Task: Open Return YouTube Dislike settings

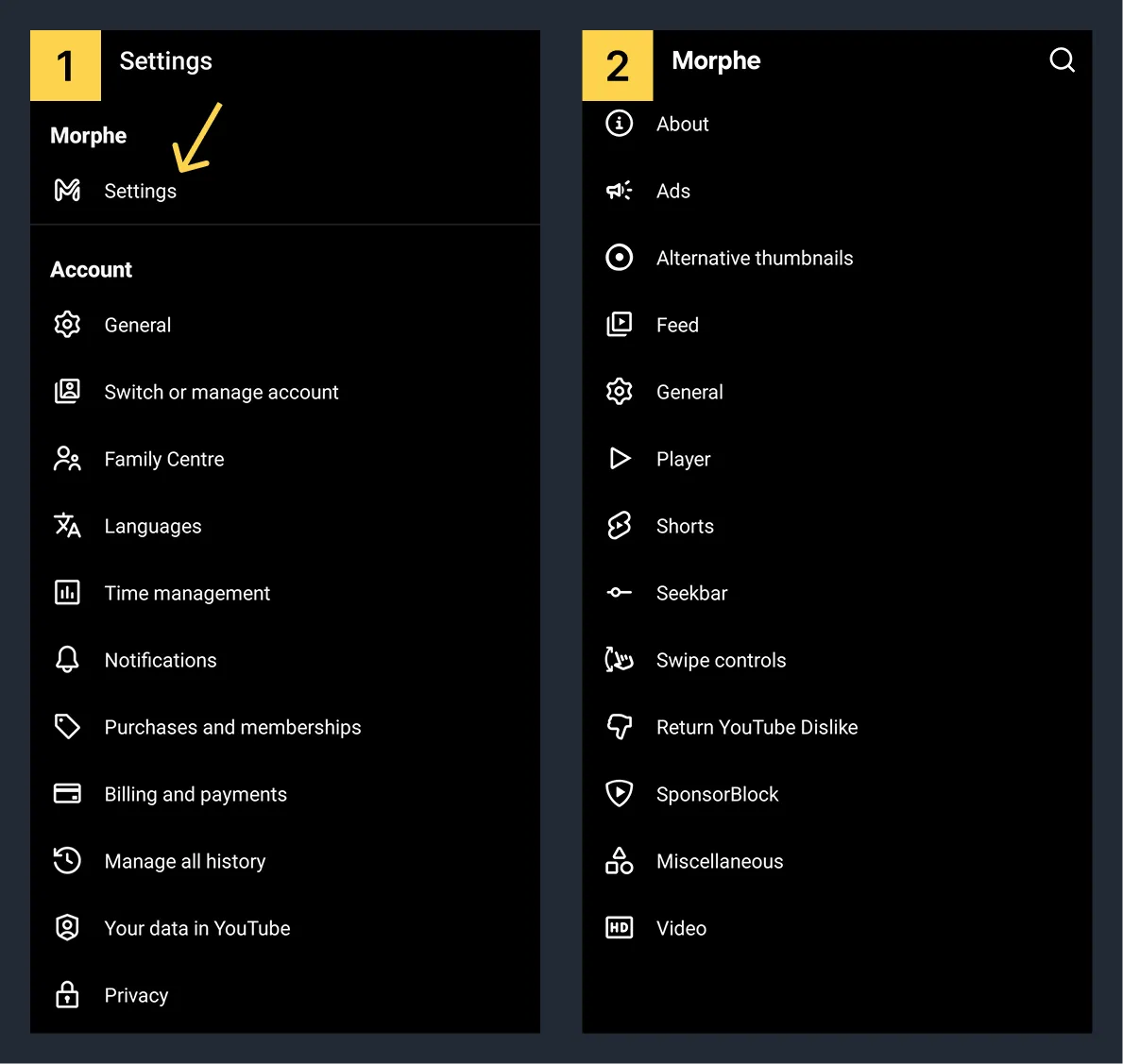Action: pos(837,727)
